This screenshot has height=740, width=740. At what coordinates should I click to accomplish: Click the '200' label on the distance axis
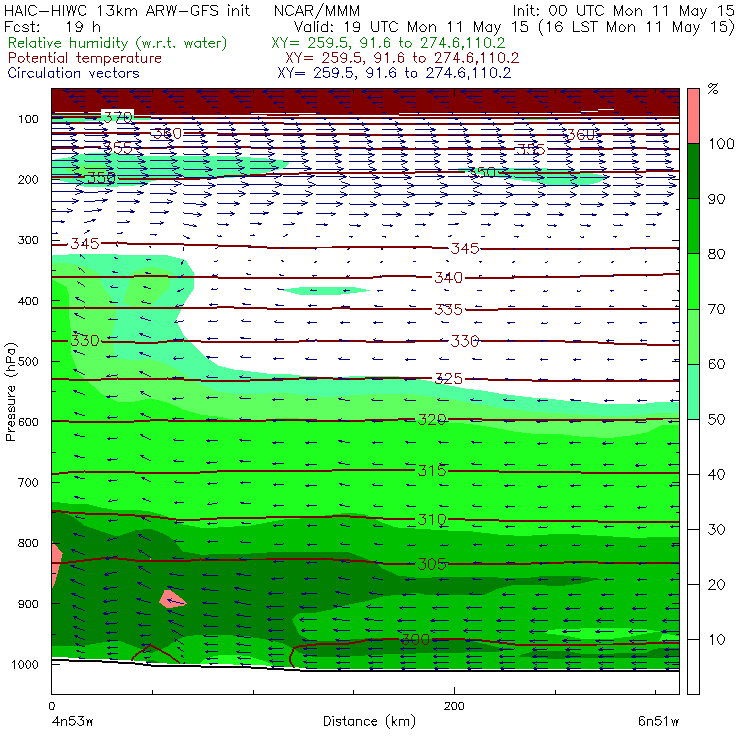click(454, 706)
